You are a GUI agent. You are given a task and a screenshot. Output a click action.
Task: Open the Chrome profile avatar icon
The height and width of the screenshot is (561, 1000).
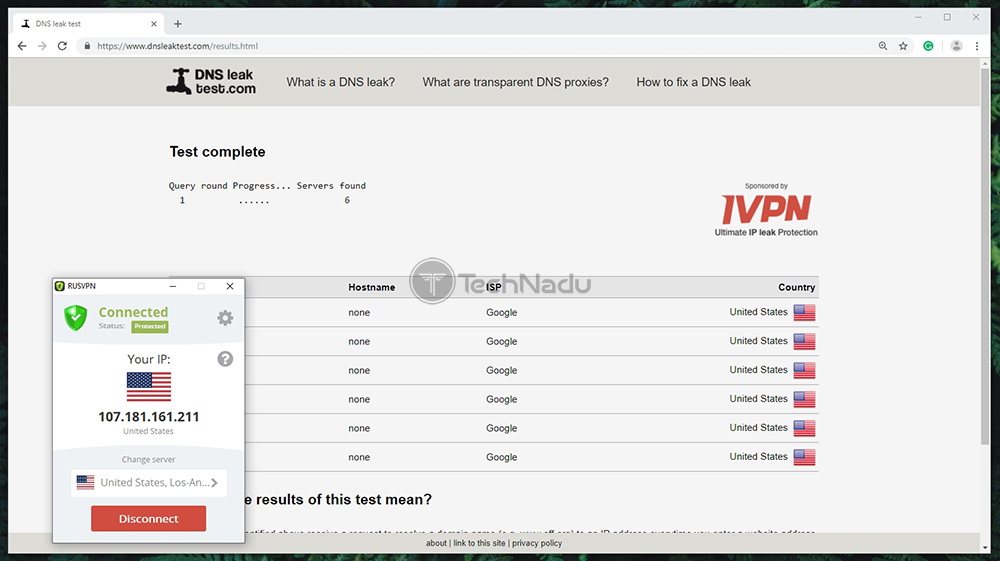[x=956, y=46]
